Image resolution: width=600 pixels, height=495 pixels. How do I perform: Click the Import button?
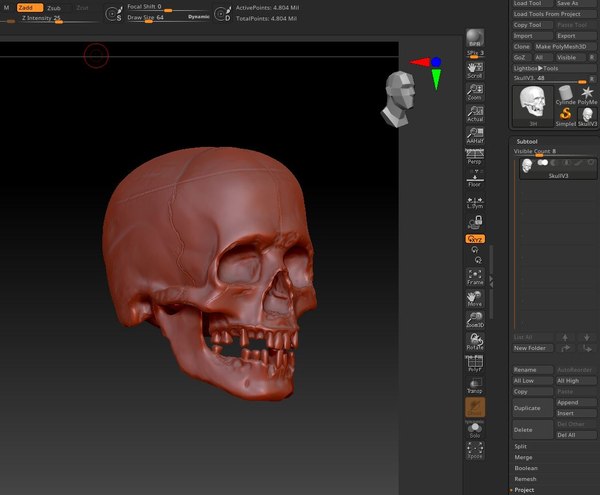point(533,36)
